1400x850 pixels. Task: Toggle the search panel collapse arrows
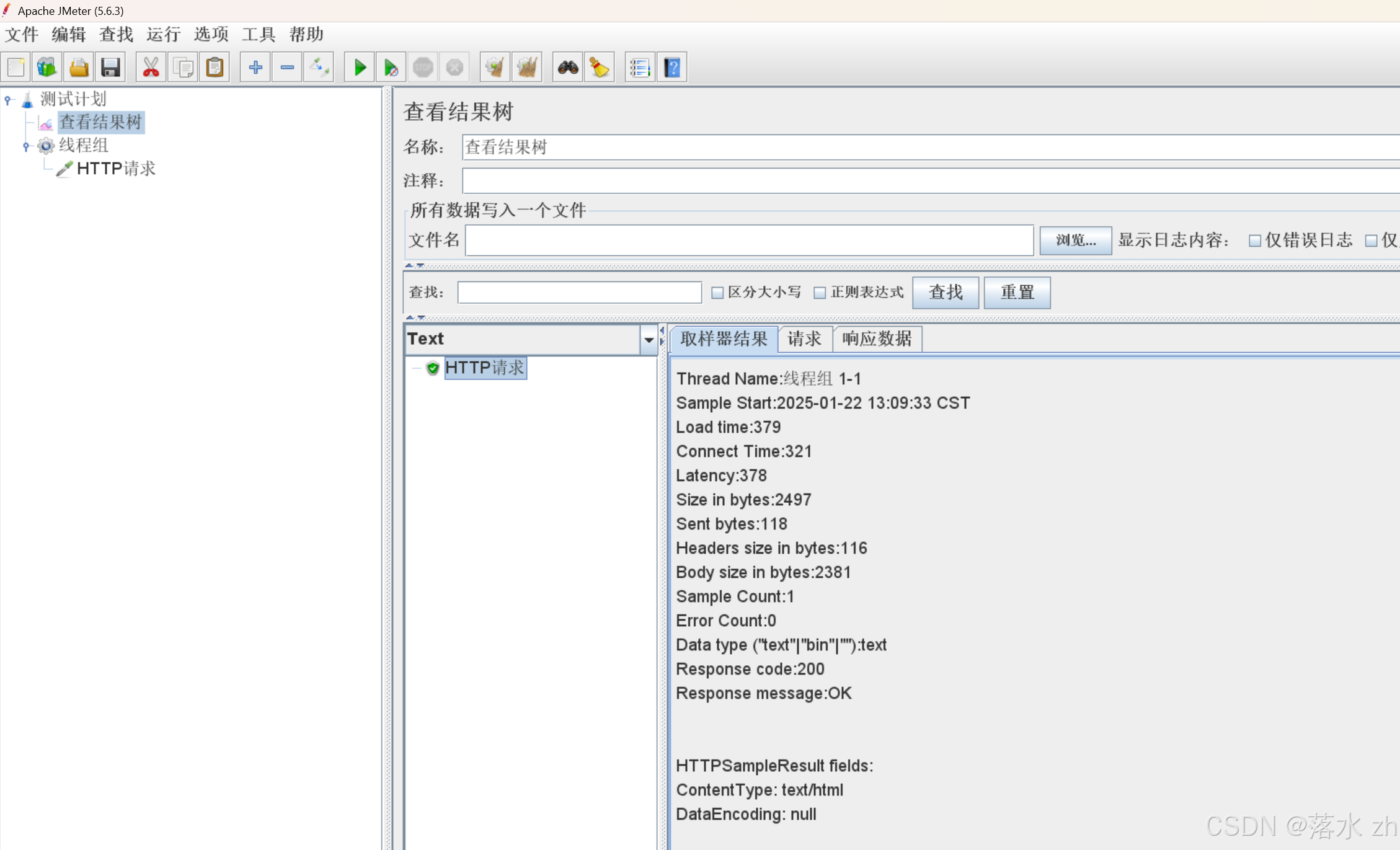(415, 317)
